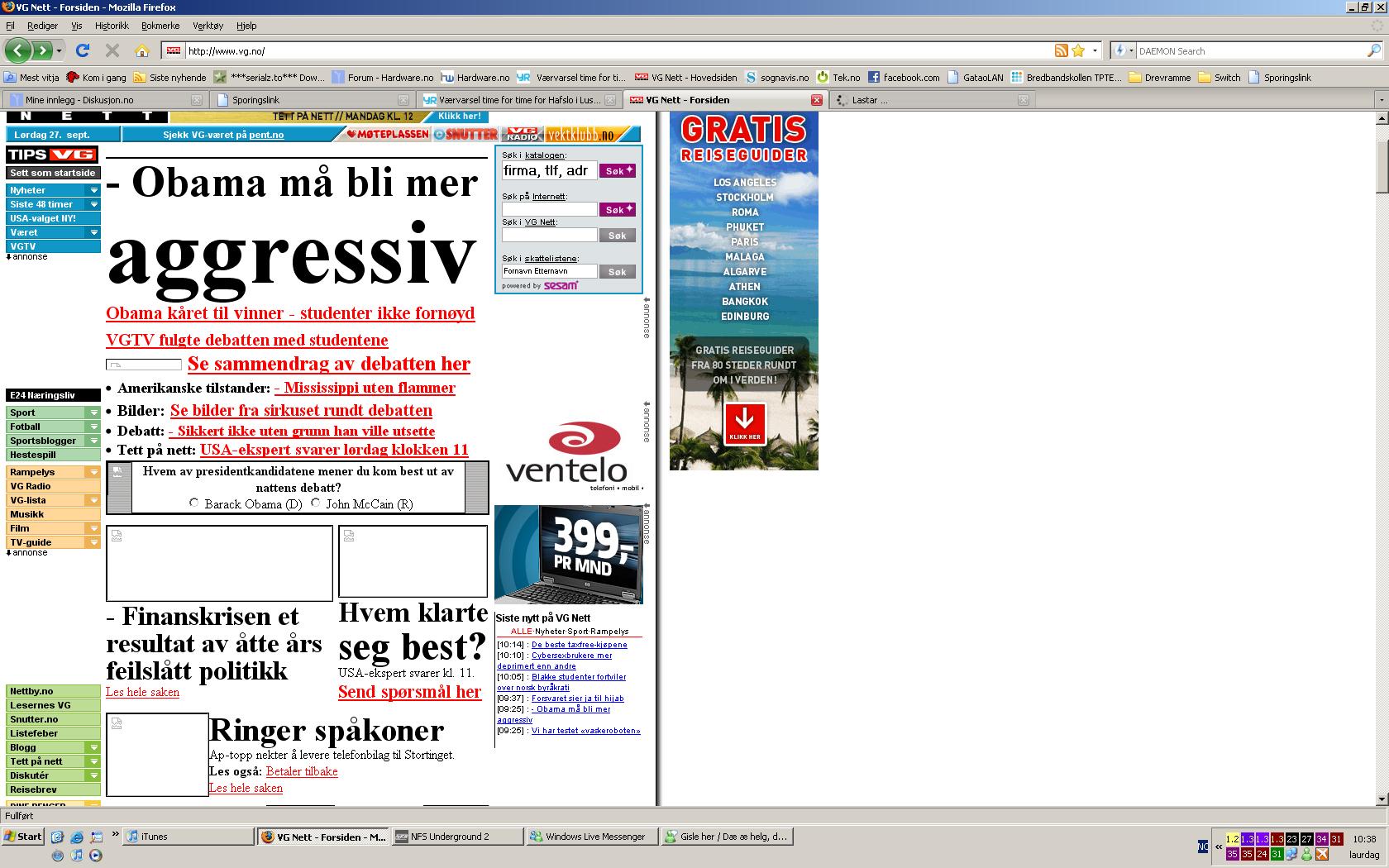The image size is (1389, 868).
Task: Click Sett som startside button
Action: [53, 173]
